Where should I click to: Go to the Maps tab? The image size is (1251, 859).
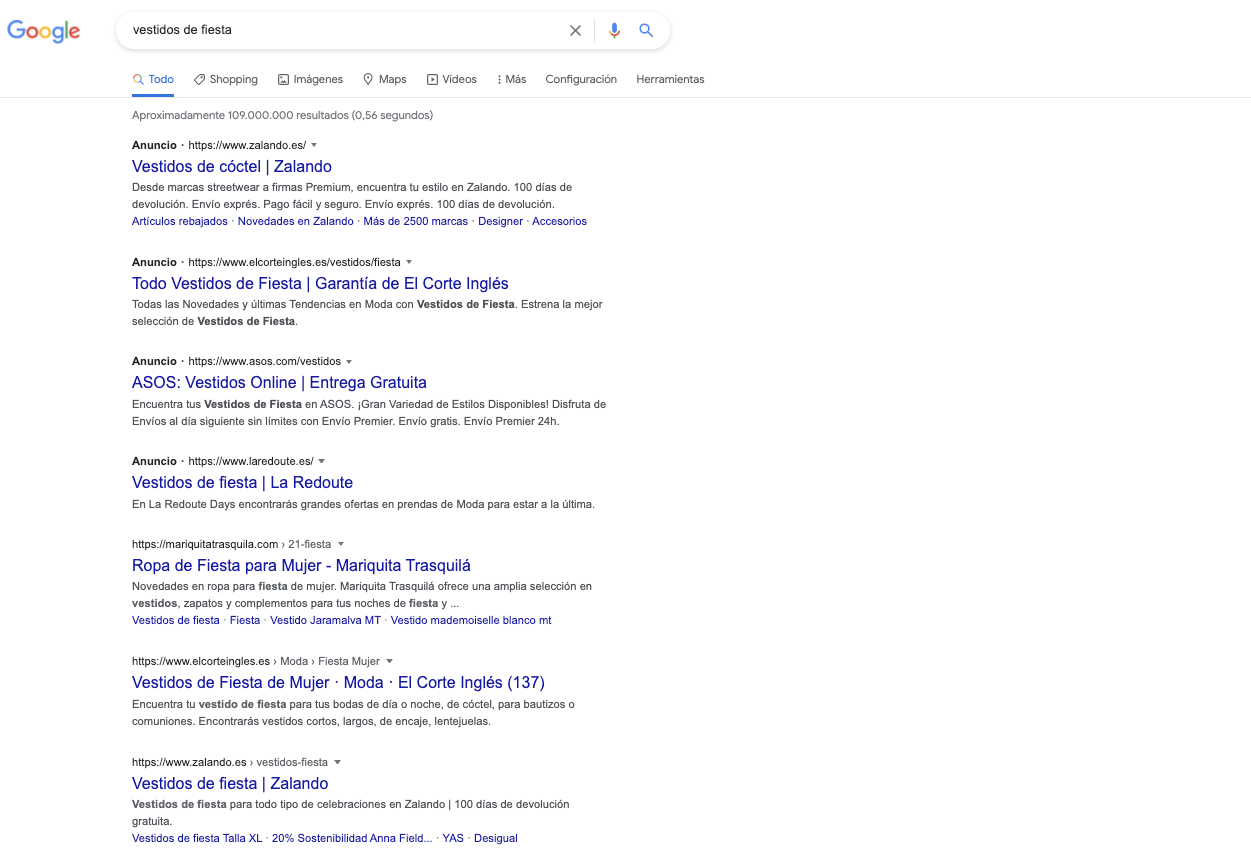point(384,79)
